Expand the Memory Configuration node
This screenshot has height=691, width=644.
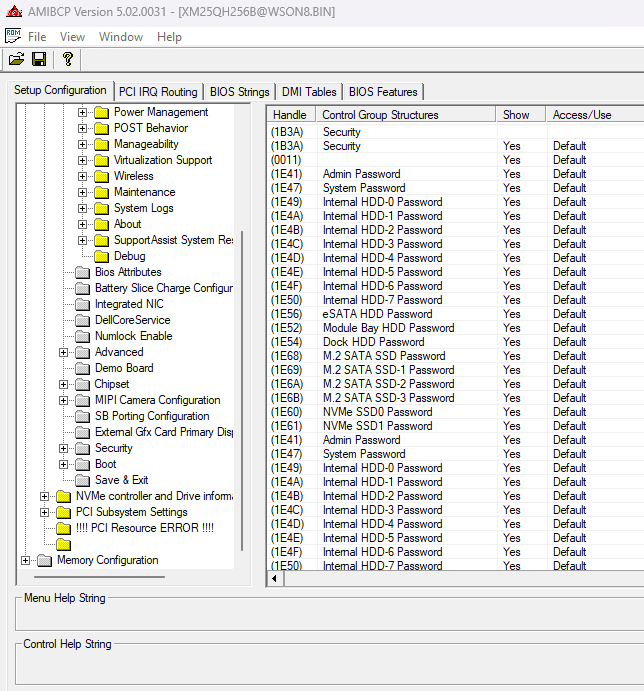click(26, 560)
